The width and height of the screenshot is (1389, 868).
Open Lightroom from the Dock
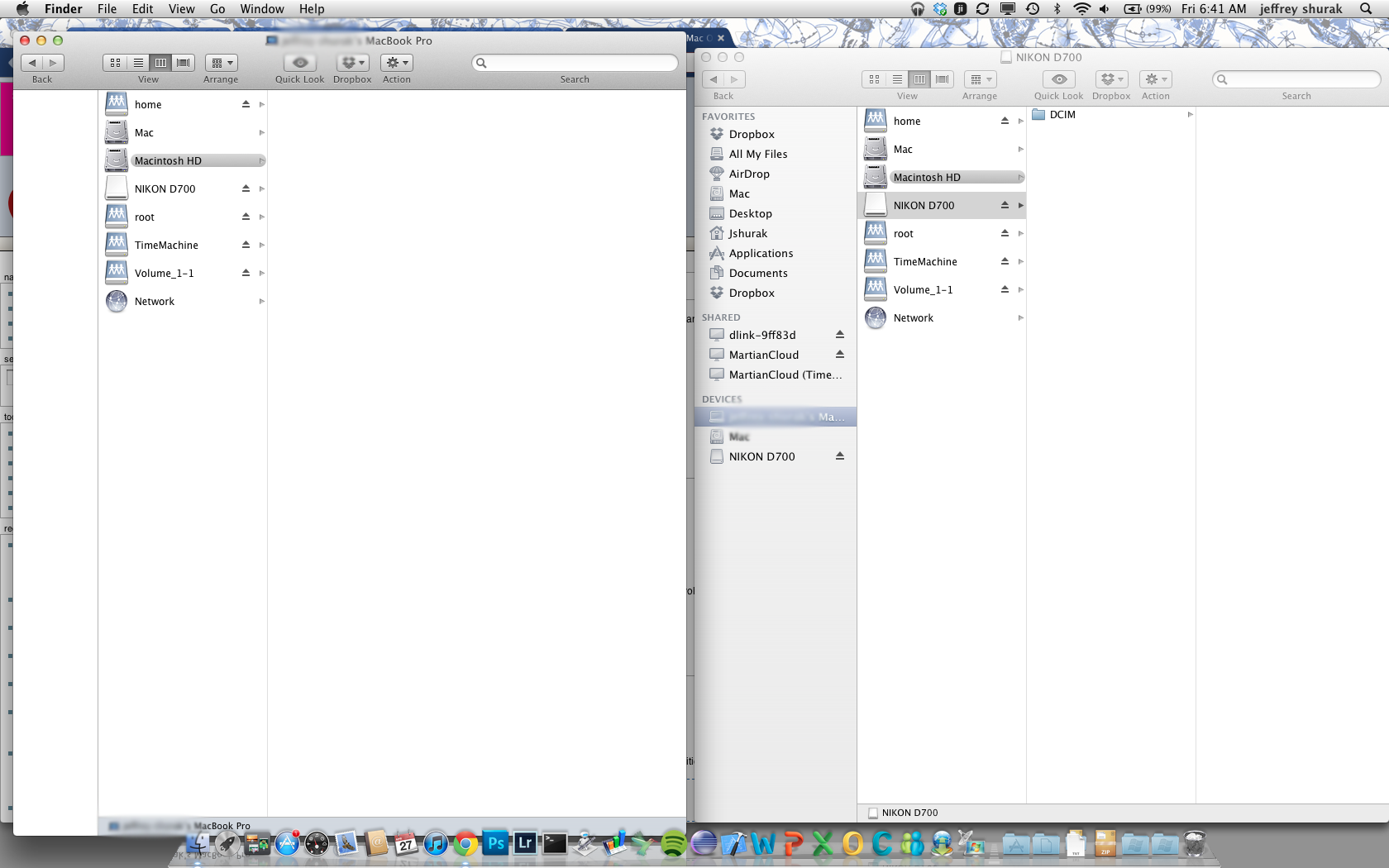tap(525, 843)
